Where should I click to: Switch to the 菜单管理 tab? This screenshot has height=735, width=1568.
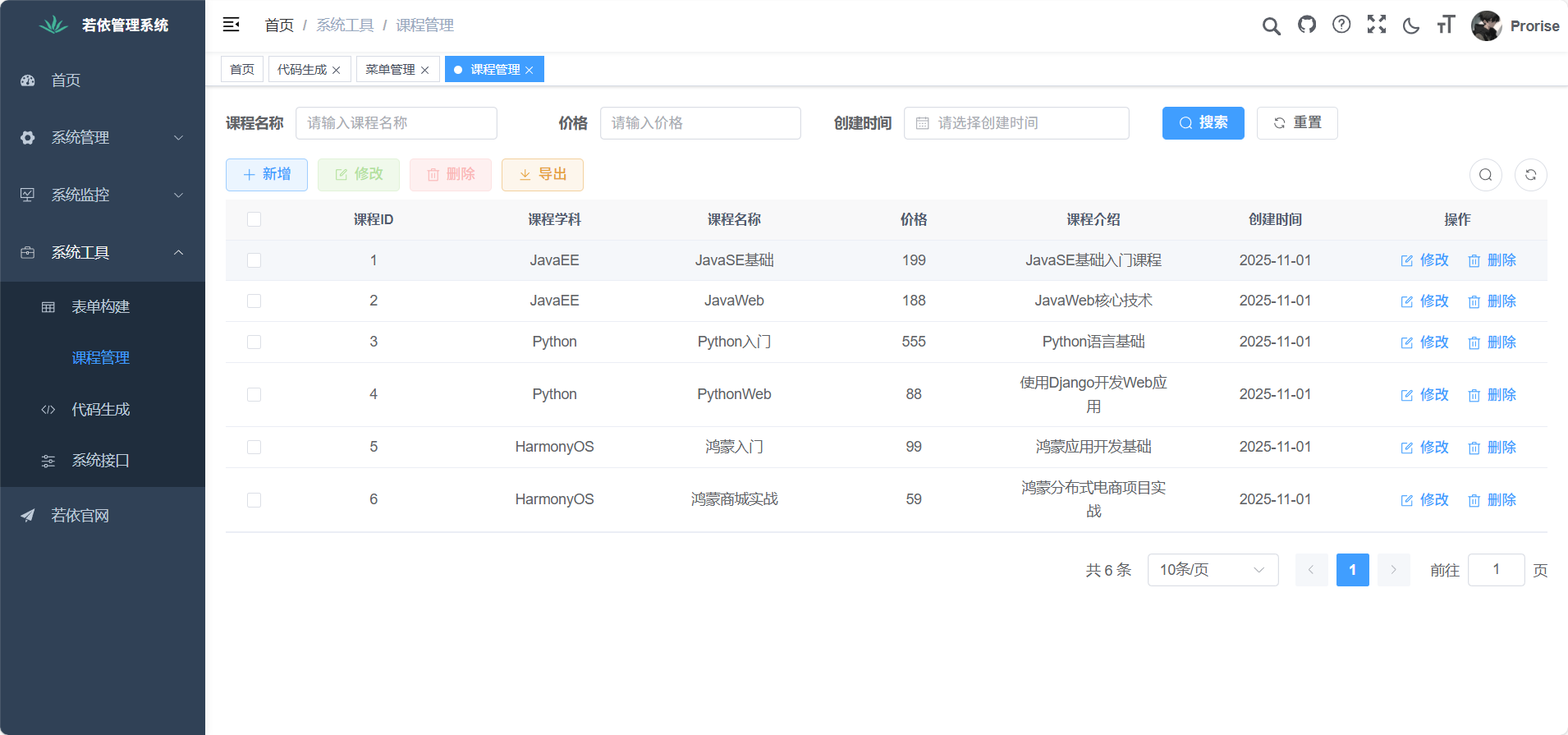(x=390, y=70)
